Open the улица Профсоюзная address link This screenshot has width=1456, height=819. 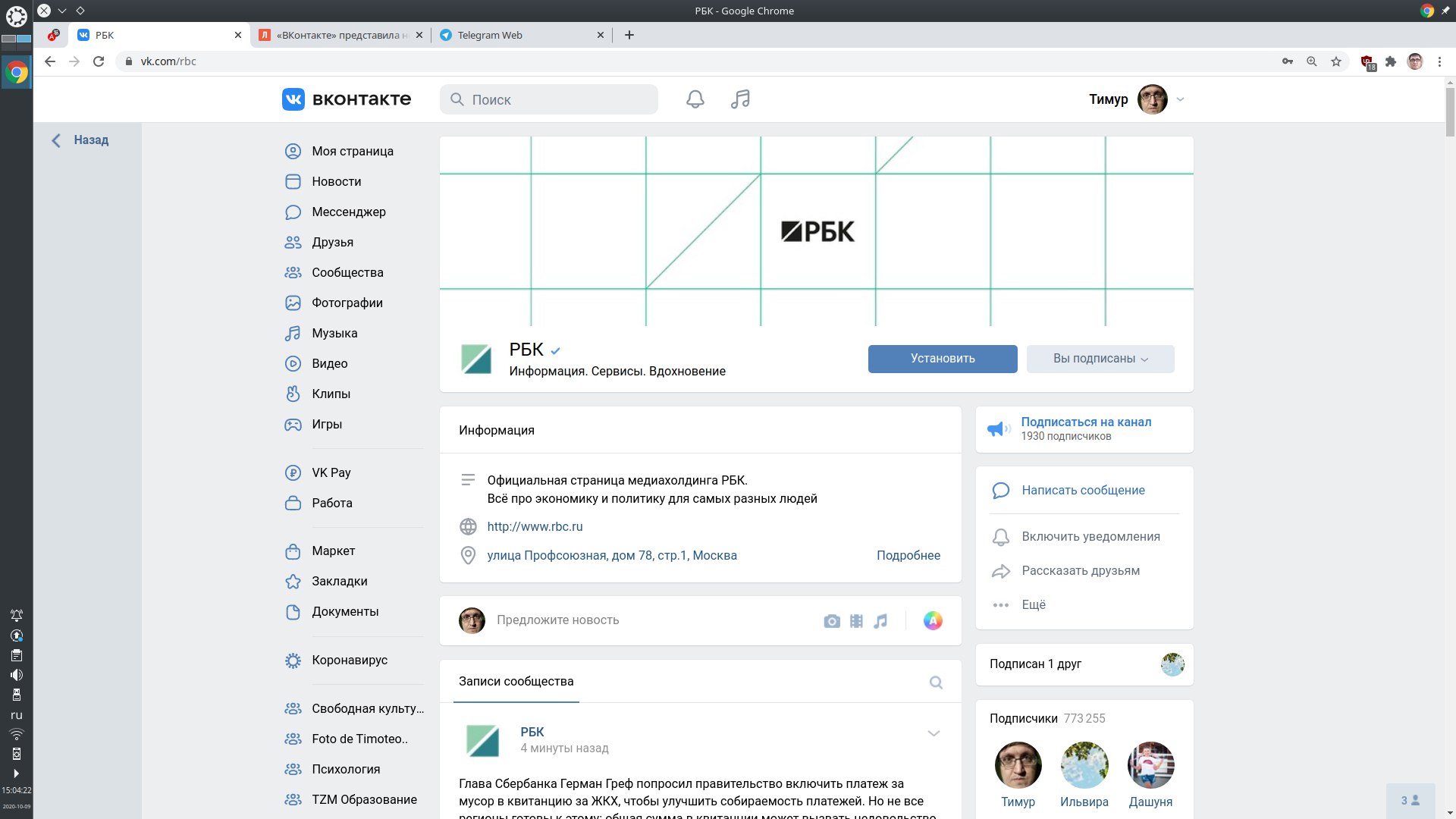(x=612, y=556)
